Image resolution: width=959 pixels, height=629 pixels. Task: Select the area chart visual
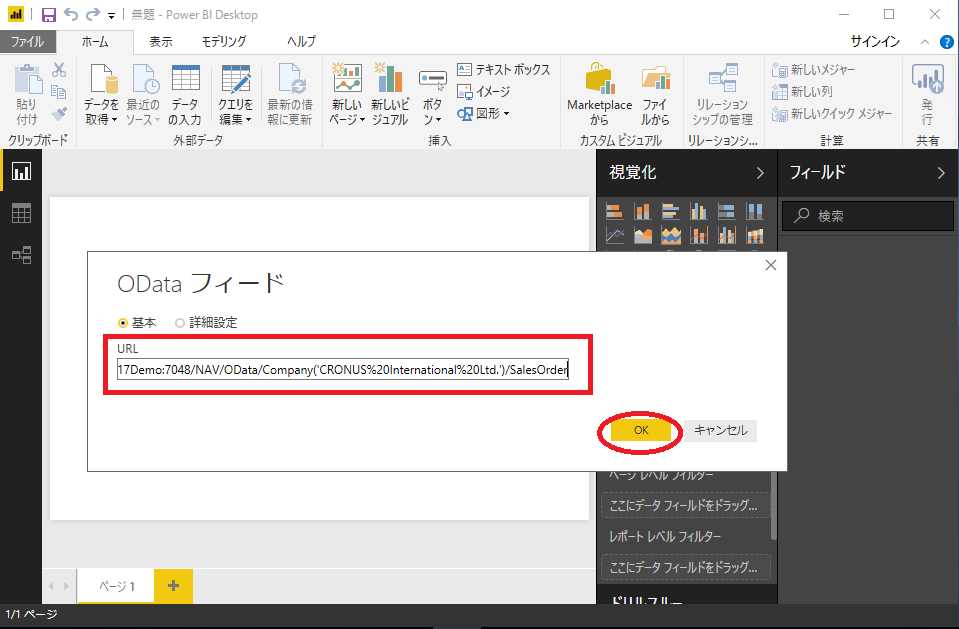[x=642, y=235]
